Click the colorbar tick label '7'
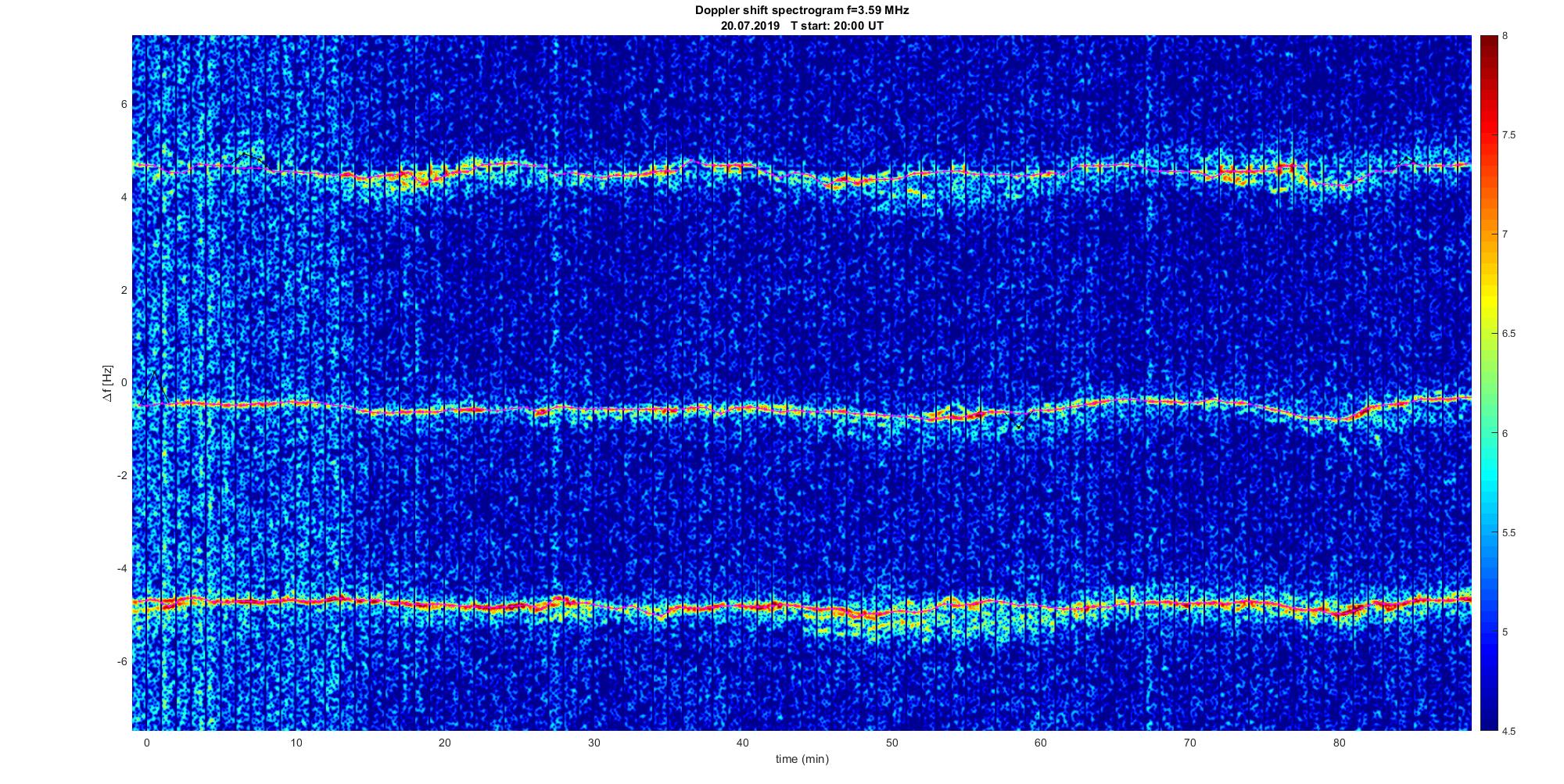Screen dimensions: 1564x784 pyautogui.click(x=1505, y=234)
